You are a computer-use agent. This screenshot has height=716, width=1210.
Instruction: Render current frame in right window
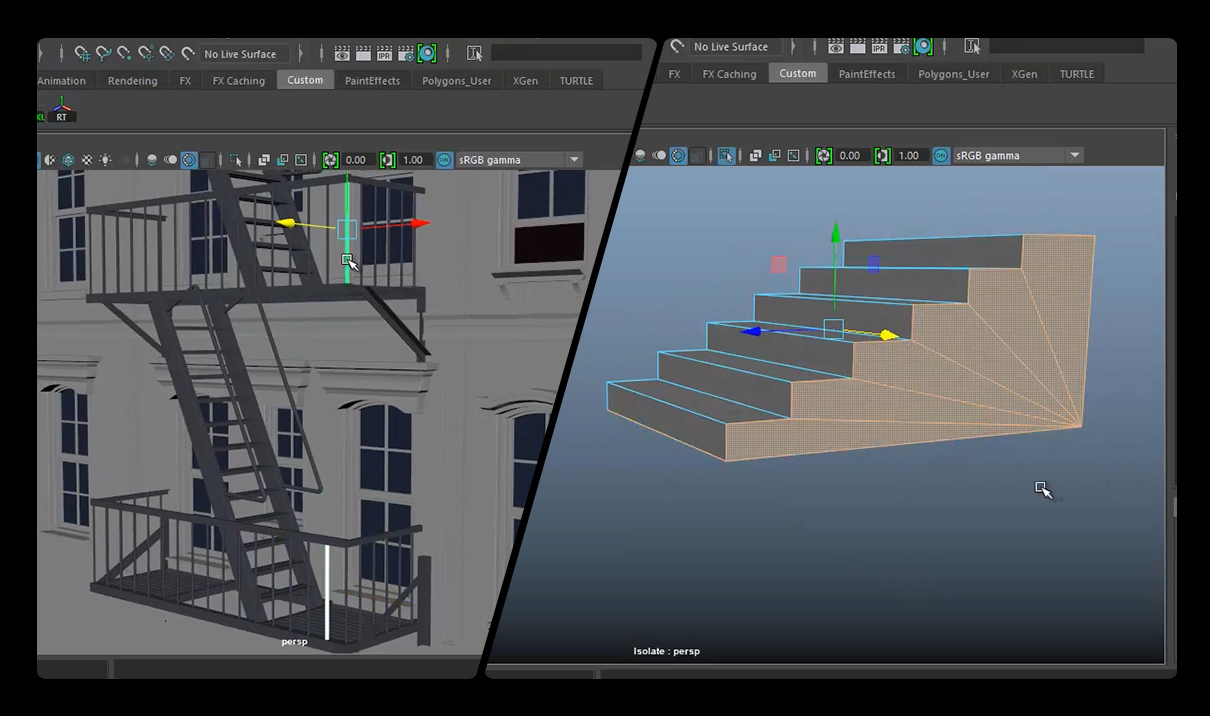click(858, 46)
